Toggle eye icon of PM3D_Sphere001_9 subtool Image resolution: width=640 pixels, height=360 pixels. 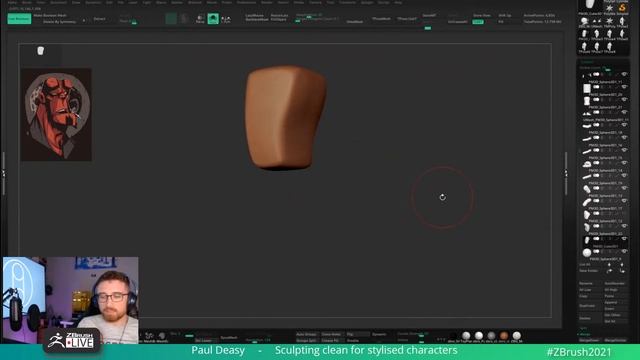tap(624, 251)
